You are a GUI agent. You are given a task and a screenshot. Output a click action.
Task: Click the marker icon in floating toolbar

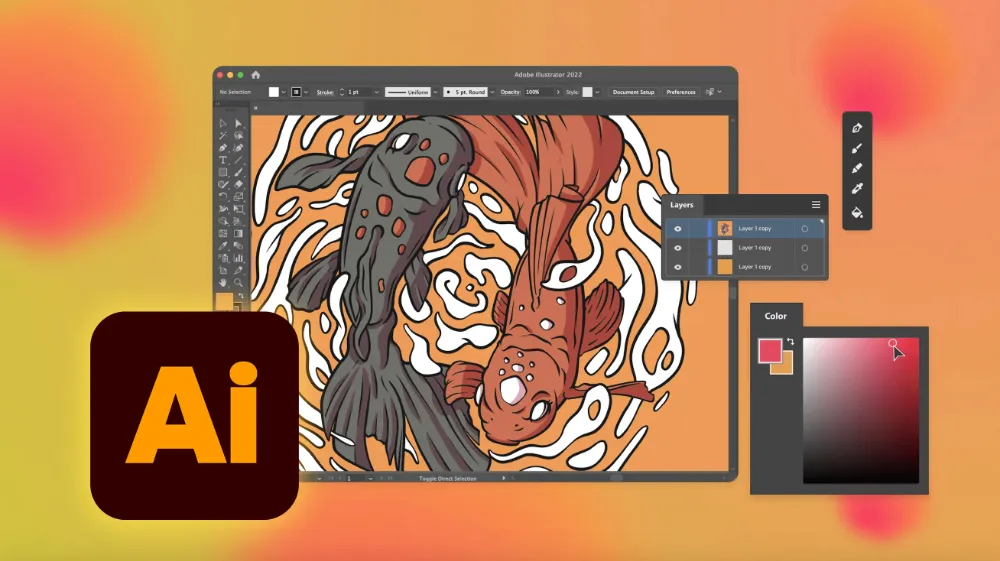857,168
